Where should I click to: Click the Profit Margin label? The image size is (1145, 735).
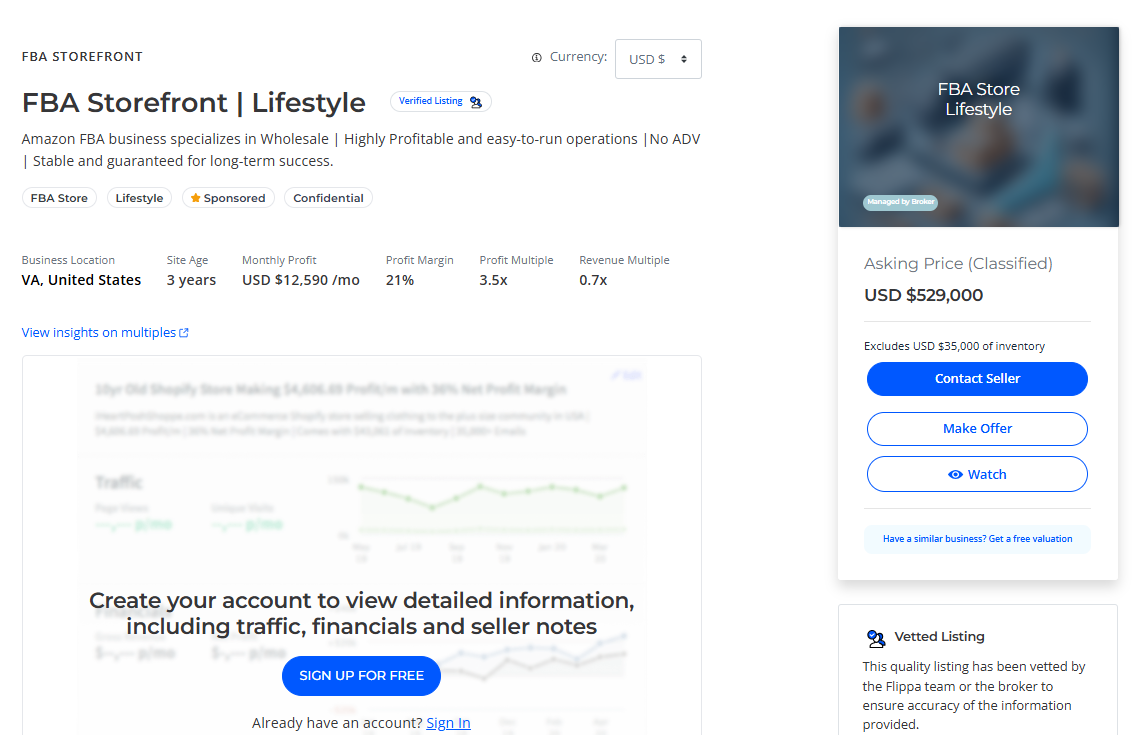pyautogui.click(x=420, y=260)
